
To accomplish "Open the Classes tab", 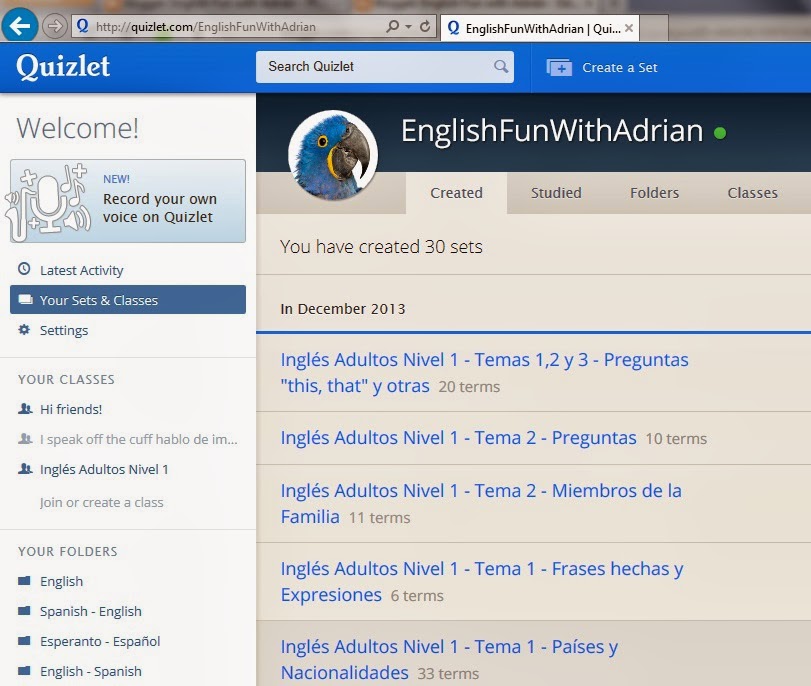I will tap(752, 193).
